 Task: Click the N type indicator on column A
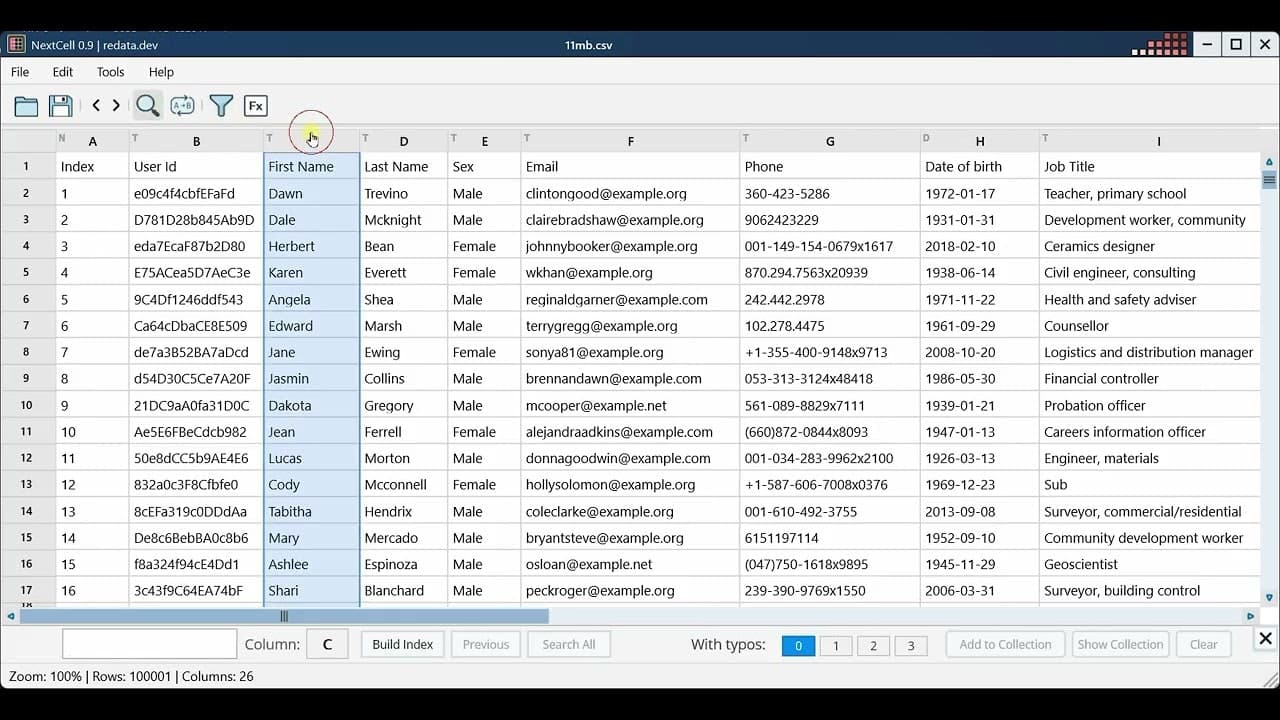(x=61, y=138)
